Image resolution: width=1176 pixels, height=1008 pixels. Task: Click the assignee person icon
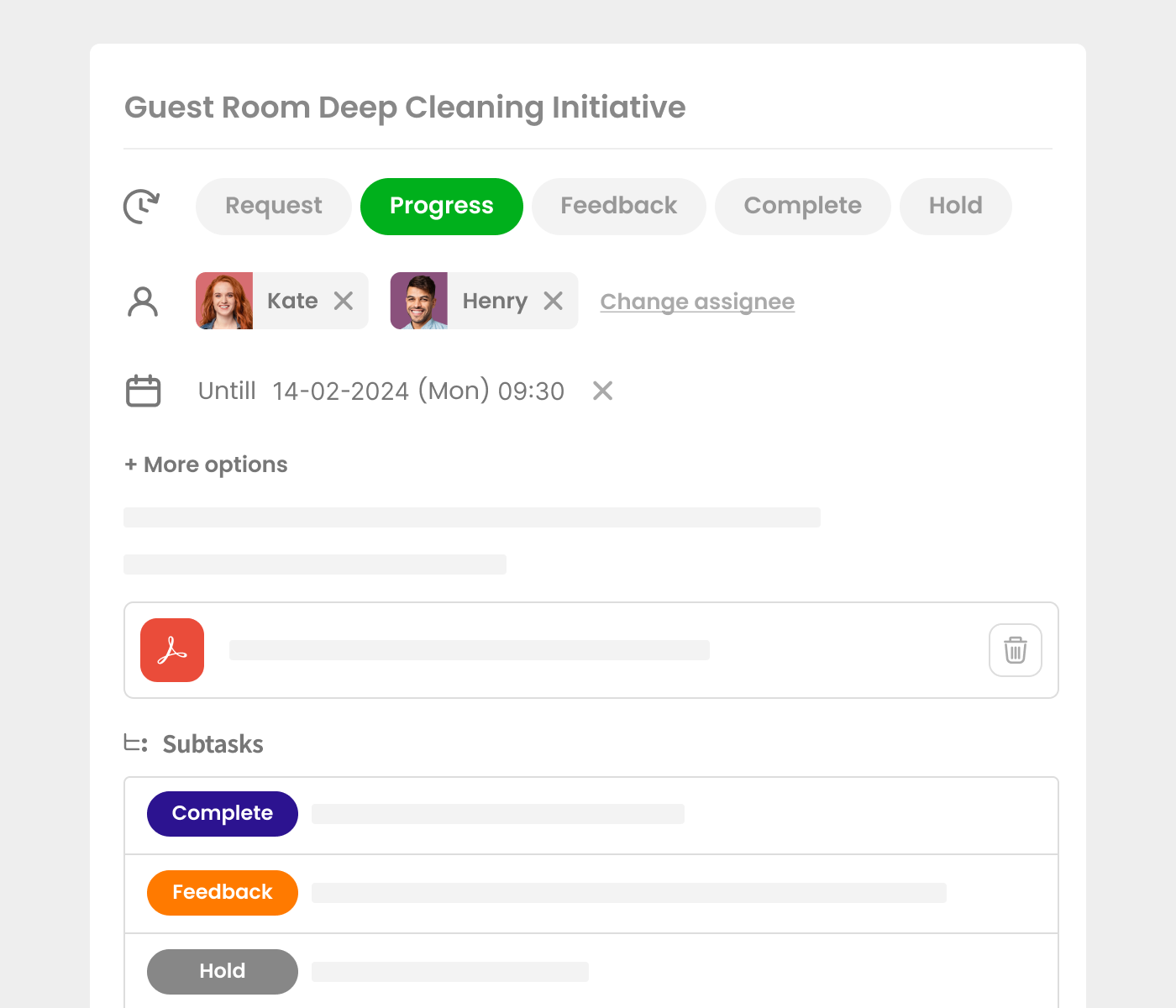point(143,302)
